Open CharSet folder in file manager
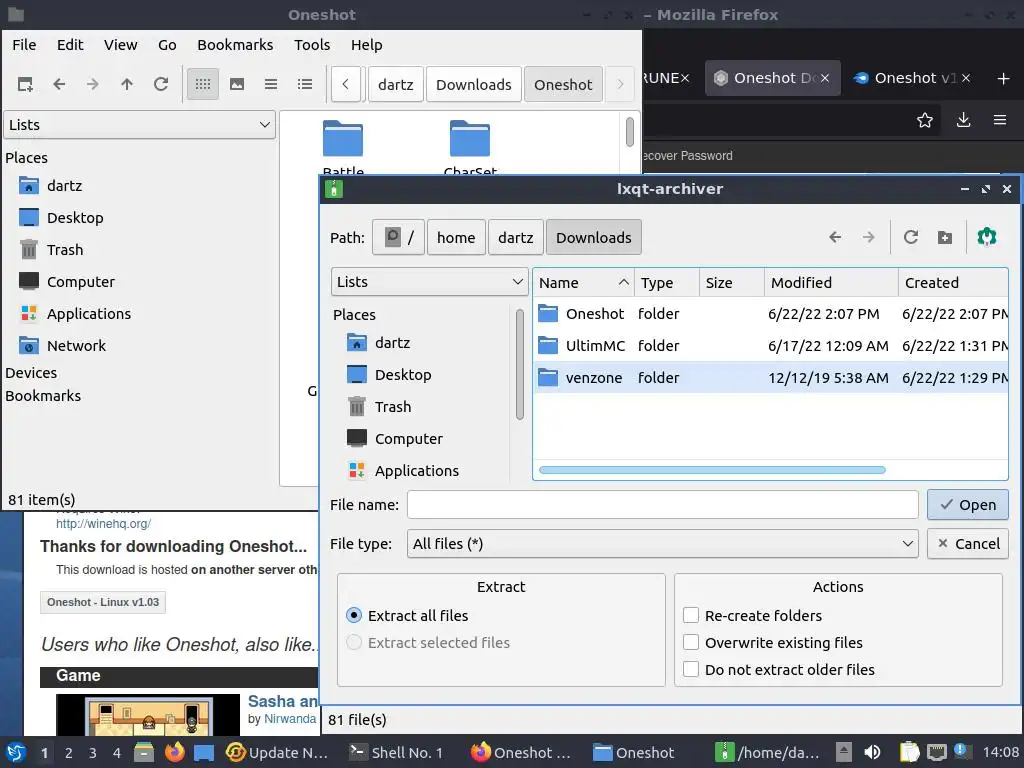The image size is (1024, 768). point(470,148)
